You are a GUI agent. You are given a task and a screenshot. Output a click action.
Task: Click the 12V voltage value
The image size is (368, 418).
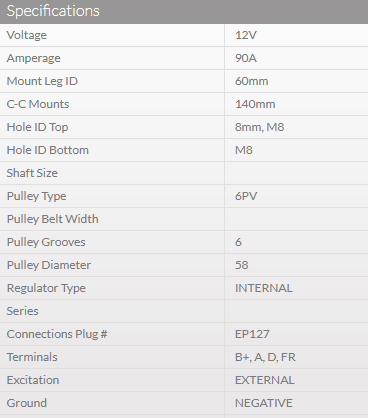click(246, 35)
